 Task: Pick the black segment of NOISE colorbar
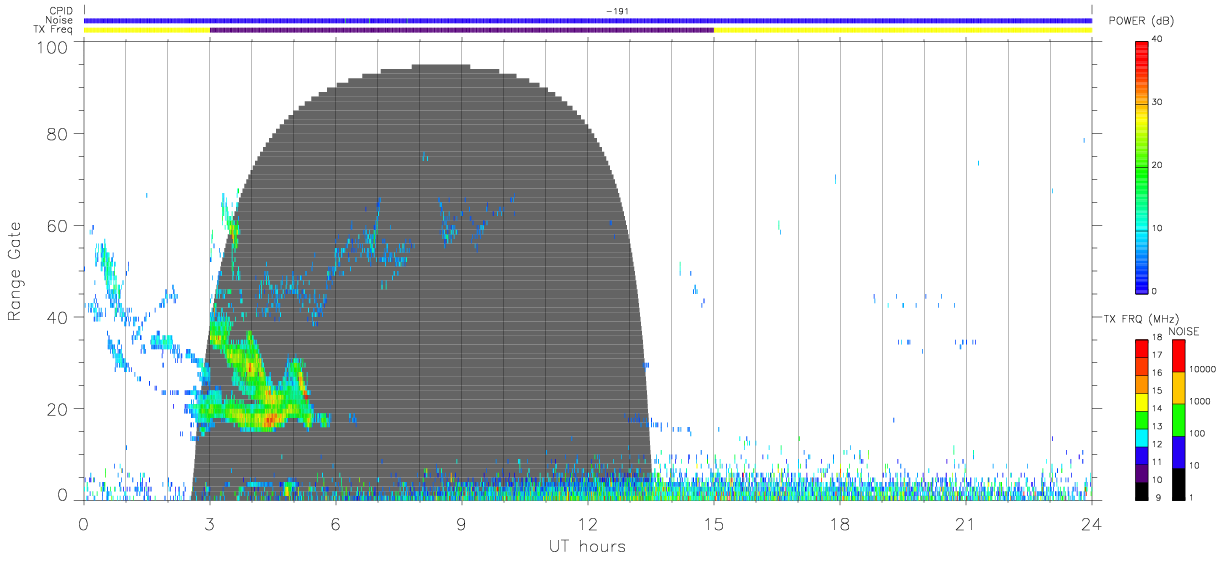[x=1178, y=484]
